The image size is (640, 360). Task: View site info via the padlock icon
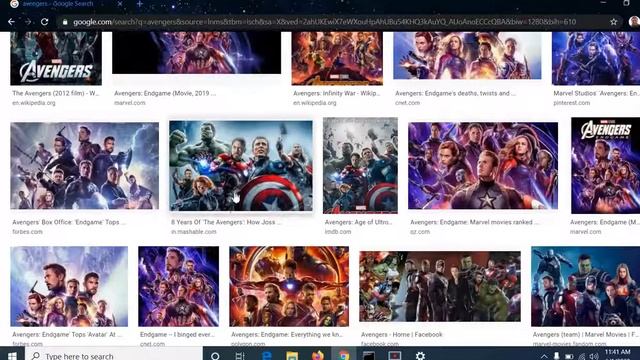coord(65,22)
